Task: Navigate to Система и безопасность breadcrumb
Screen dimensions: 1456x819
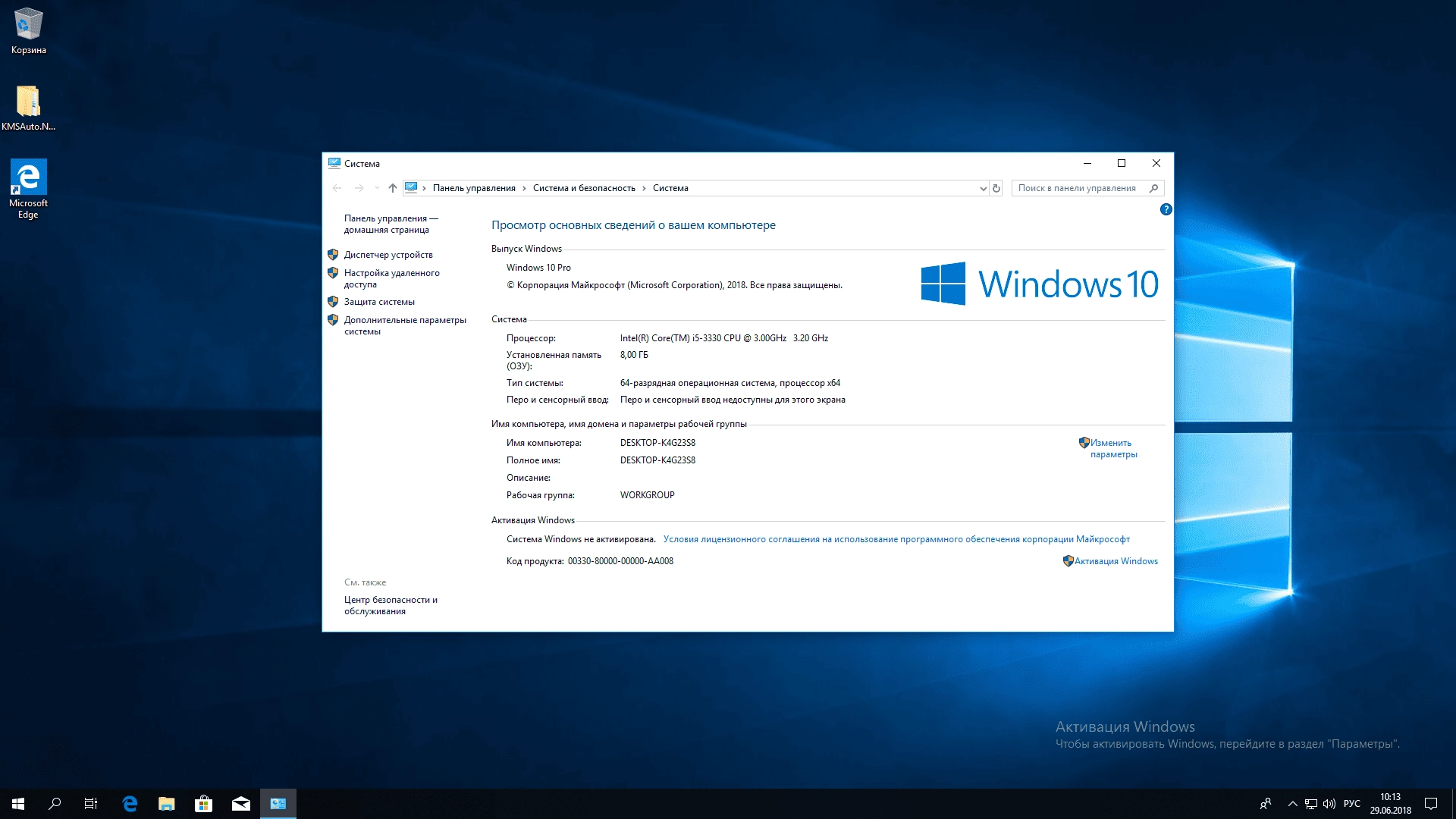Action: coord(584,188)
